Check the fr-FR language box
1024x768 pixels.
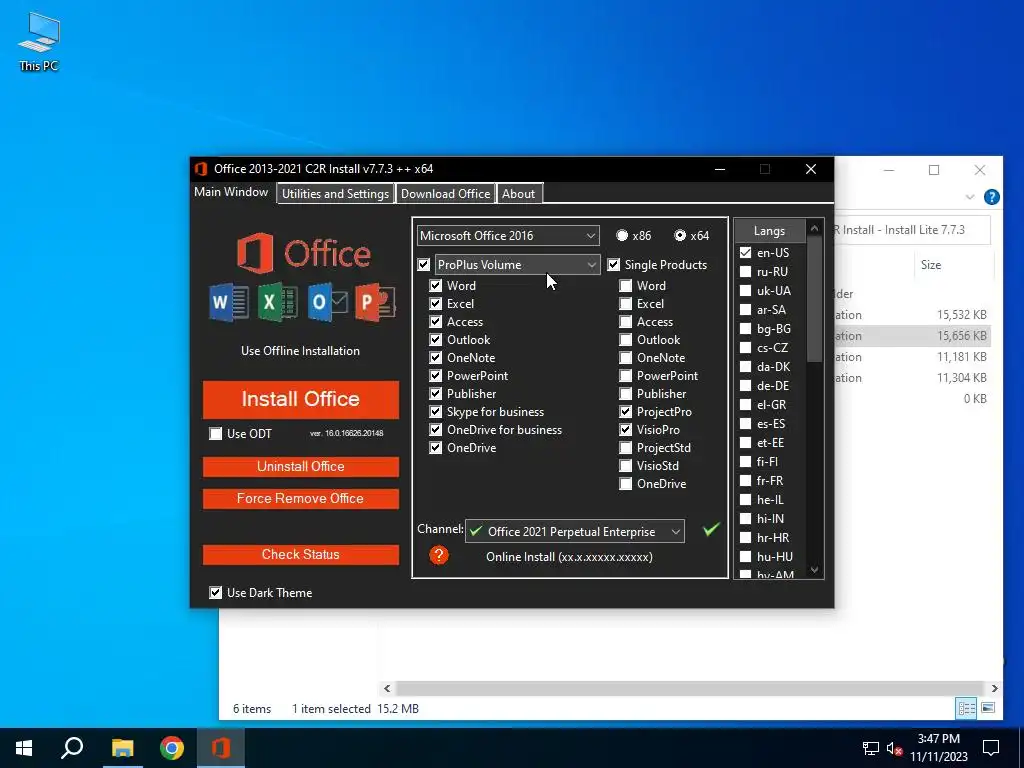click(x=745, y=481)
